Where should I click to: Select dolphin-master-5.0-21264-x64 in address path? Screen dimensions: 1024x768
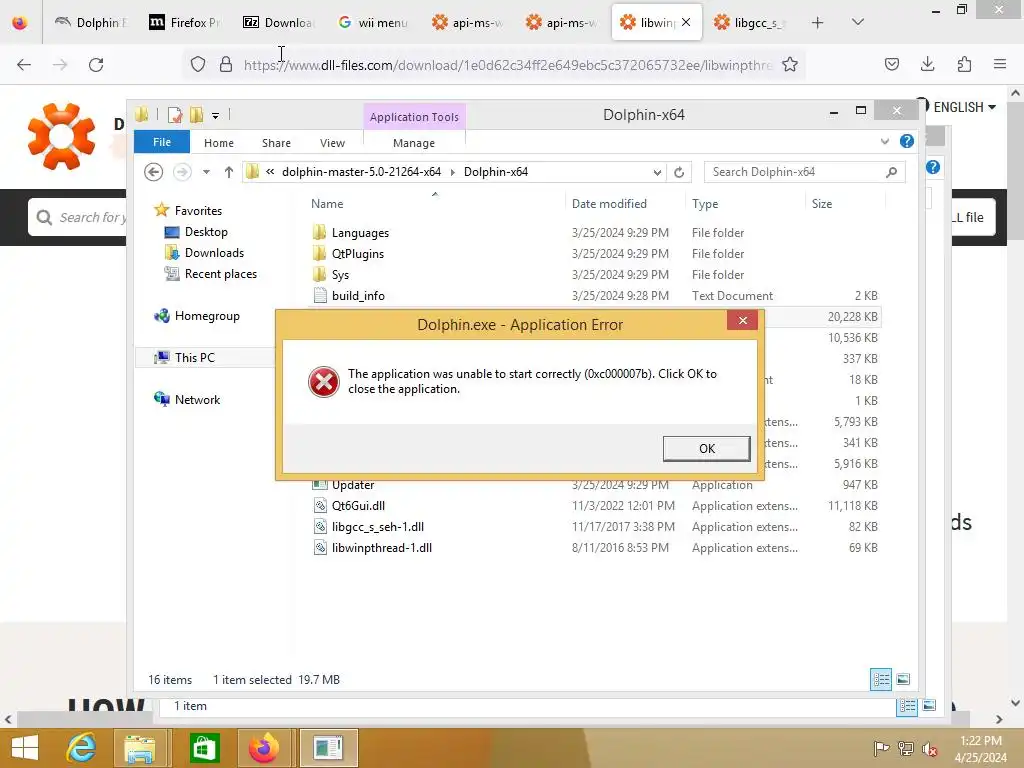[361, 172]
